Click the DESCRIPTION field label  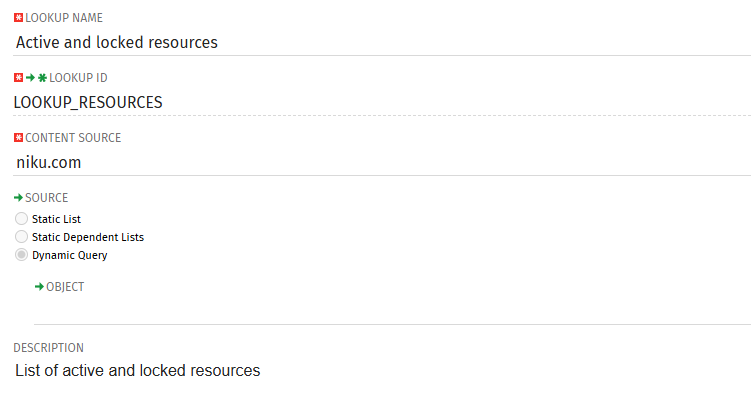48,348
